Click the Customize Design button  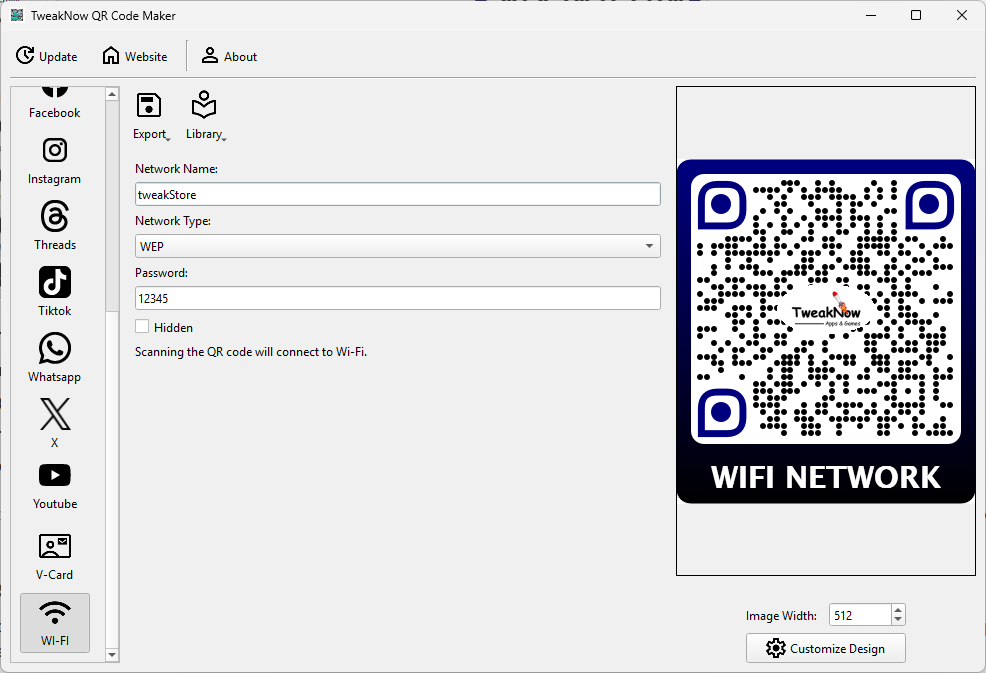(825, 648)
